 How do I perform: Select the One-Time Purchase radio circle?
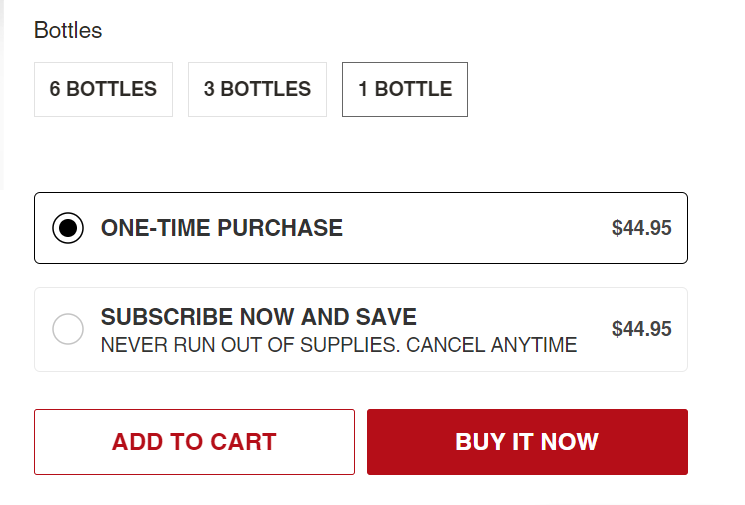pyautogui.click(x=68, y=228)
